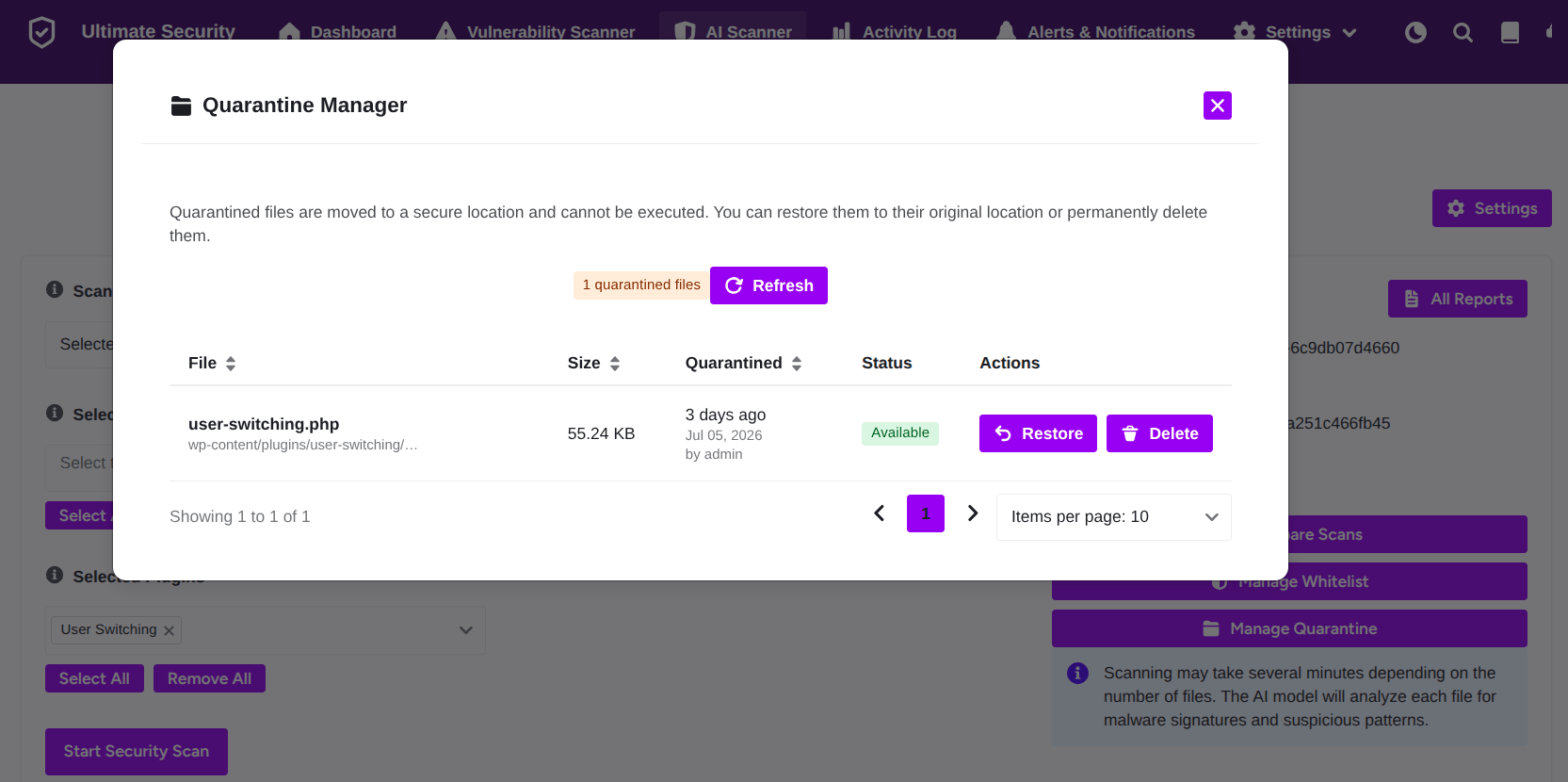1568x782 pixels.
Task: Select page 1 in pagination
Action: pyautogui.click(x=926, y=513)
